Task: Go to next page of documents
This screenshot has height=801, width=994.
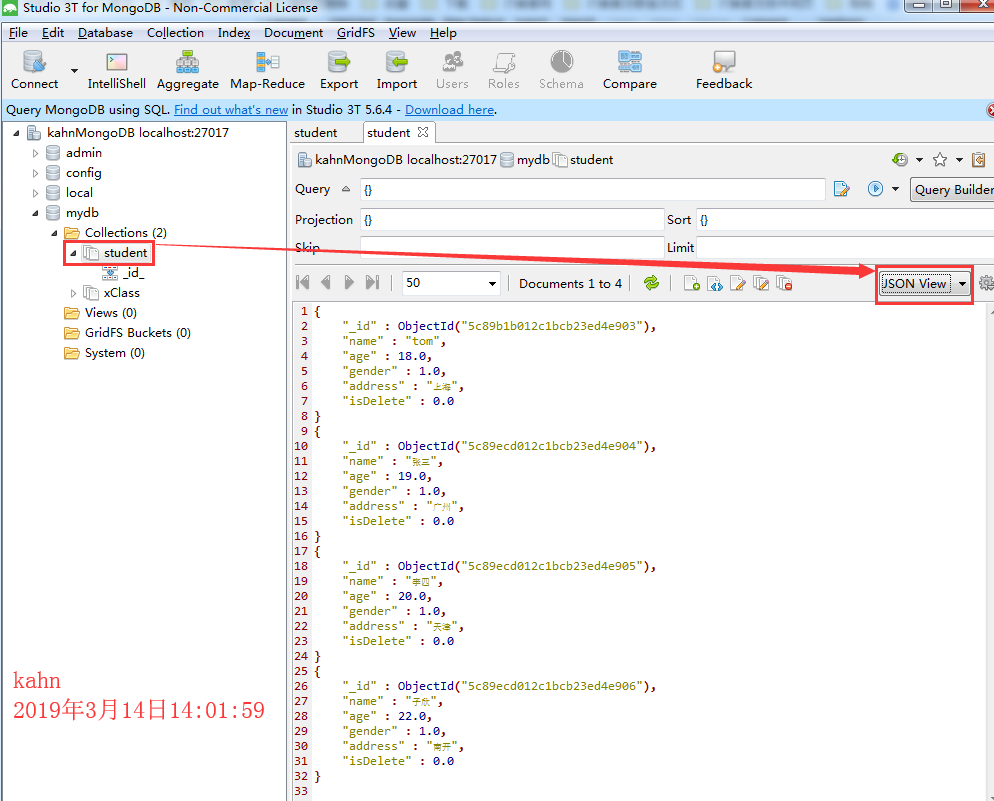Action: pyautogui.click(x=349, y=283)
